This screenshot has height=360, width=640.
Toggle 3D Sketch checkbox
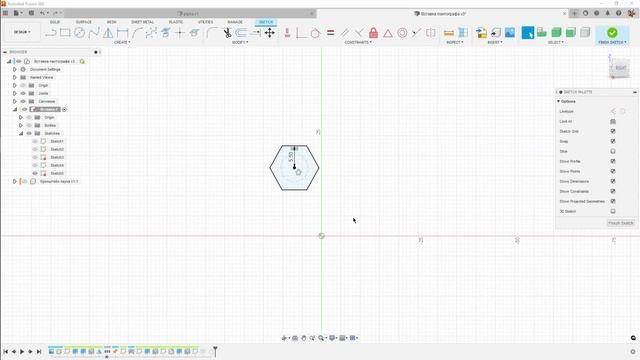(613, 211)
